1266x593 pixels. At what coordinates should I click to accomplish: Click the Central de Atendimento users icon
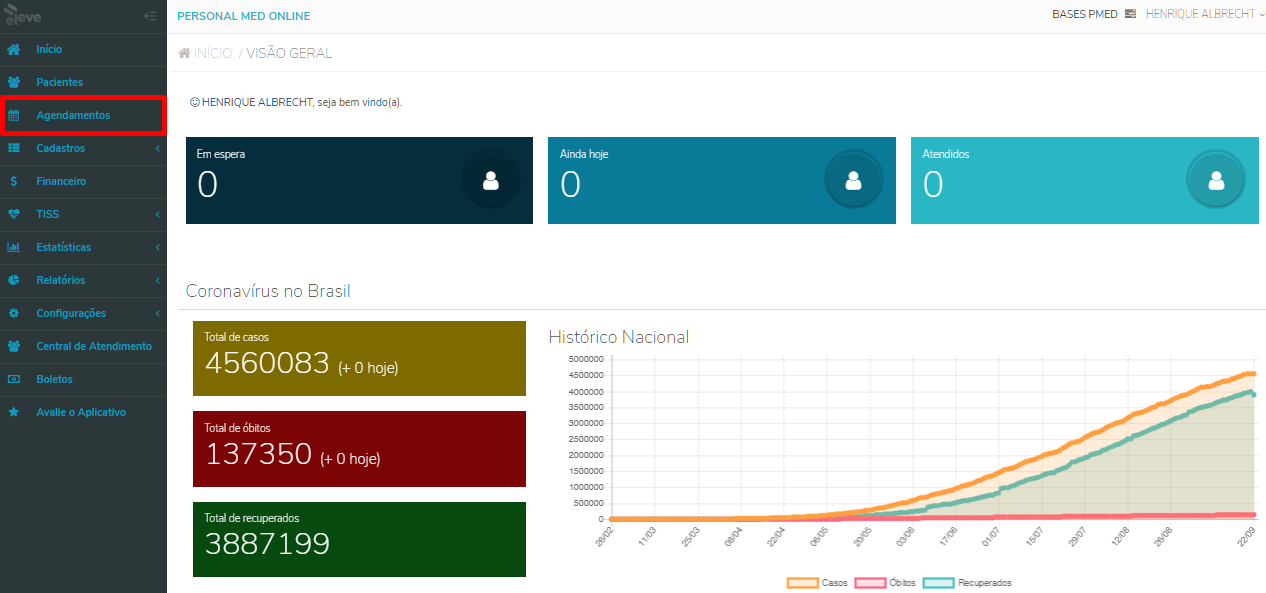click(14, 346)
